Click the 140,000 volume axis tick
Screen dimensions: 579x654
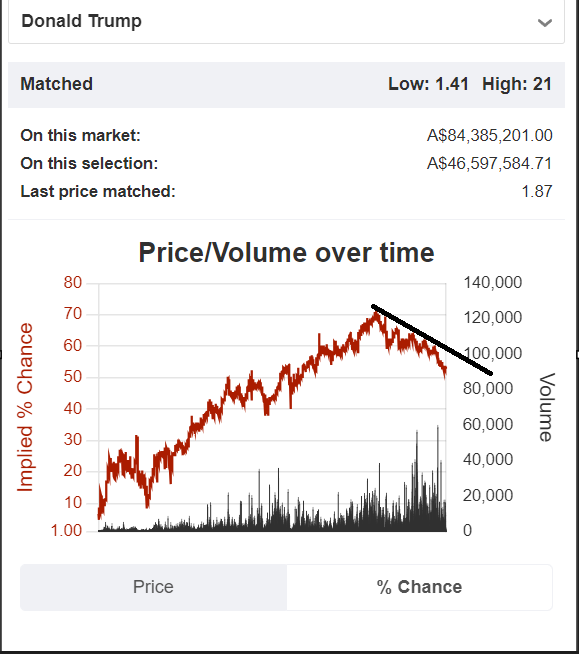click(x=493, y=283)
